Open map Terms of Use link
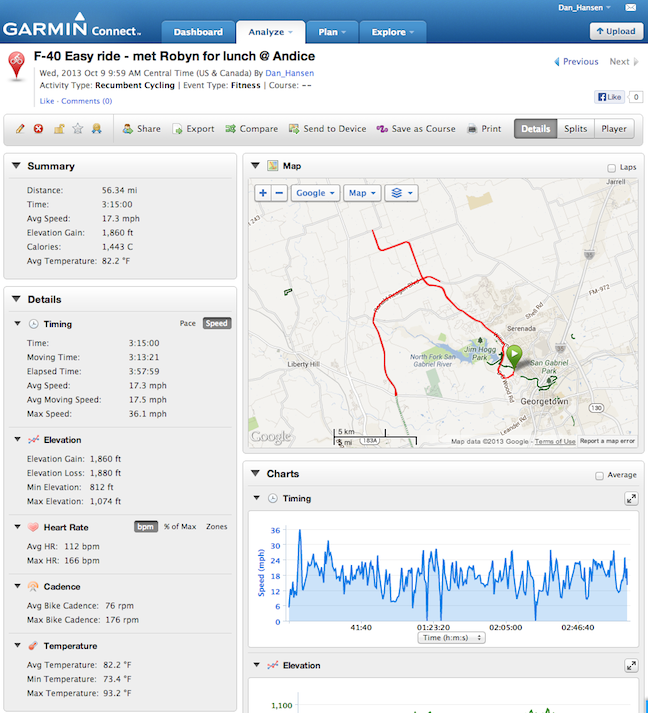648x713 pixels. pyautogui.click(x=555, y=442)
